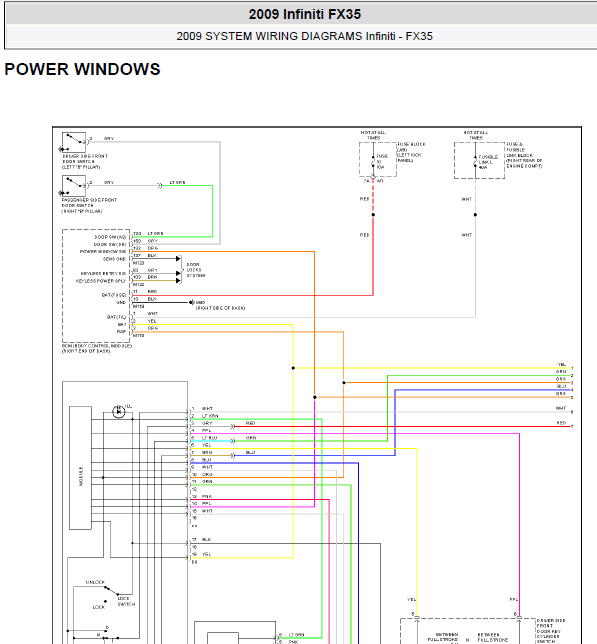Click the BLU 4 continuation label at right edge
Image resolution: width=597 pixels, height=644 pixels.
564,387
